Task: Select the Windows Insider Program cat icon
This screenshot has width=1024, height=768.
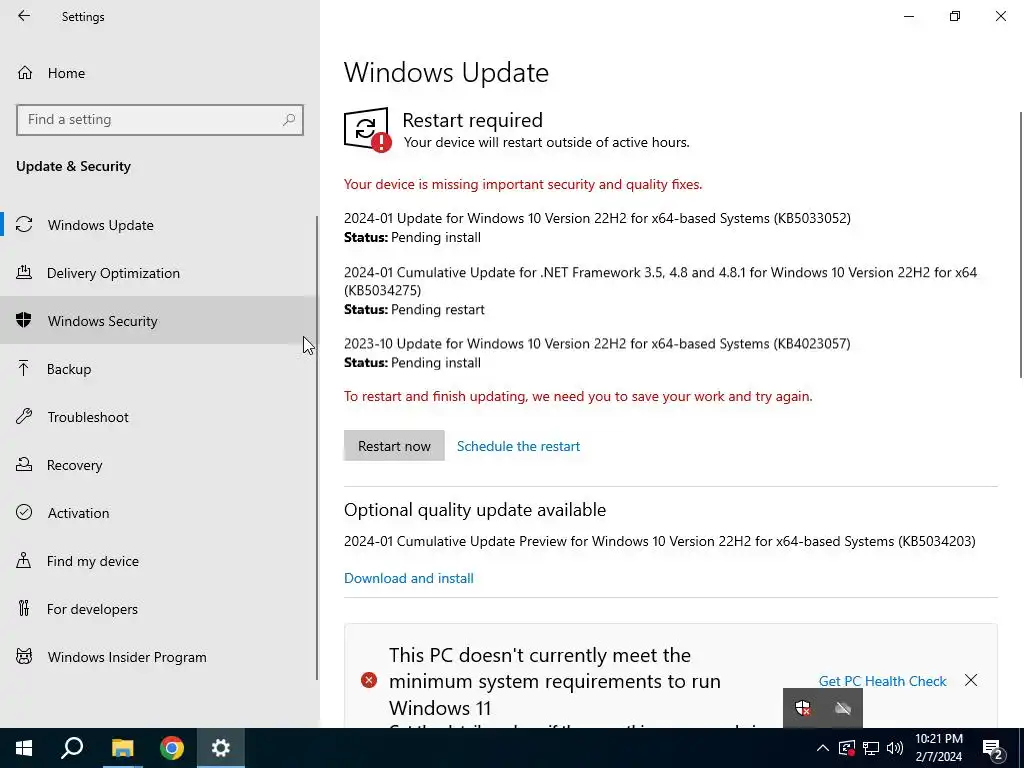Action: click(x=24, y=656)
